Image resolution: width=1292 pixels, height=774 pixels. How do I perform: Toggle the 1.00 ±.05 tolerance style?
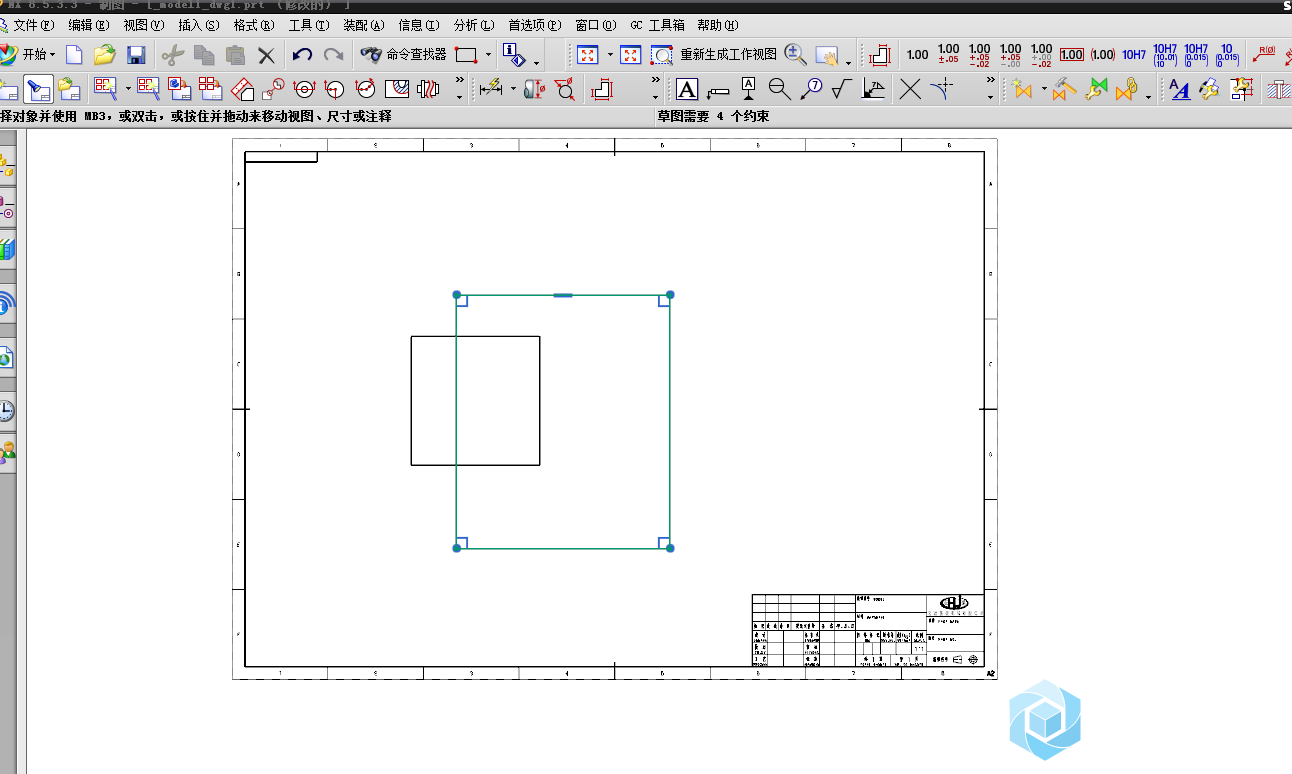pyautogui.click(x=948, y=55)
